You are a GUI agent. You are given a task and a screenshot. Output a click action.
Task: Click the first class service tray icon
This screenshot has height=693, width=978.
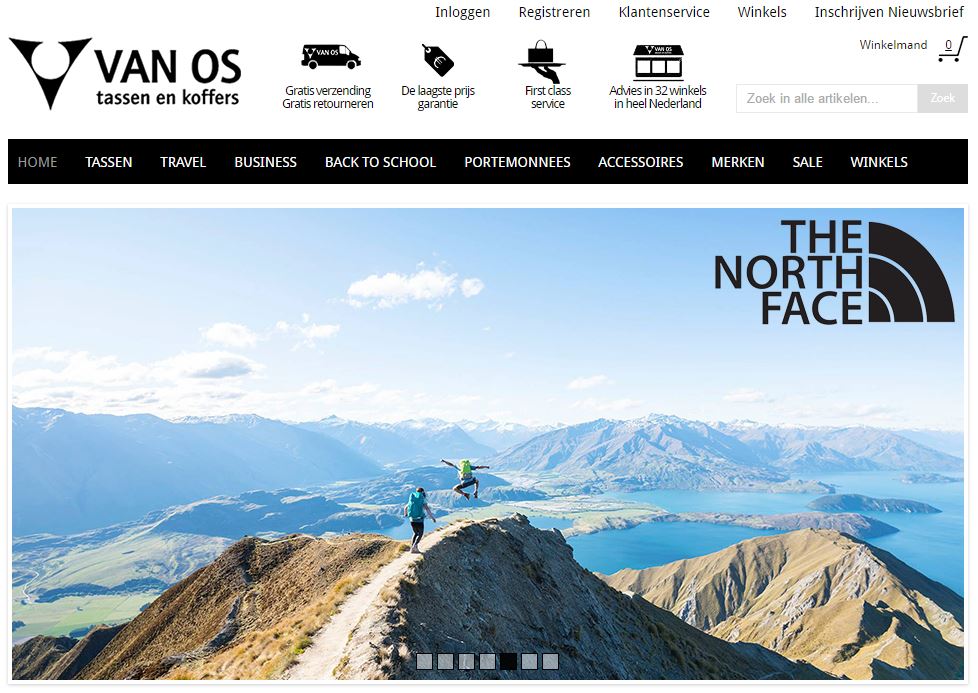pos(542,61)
